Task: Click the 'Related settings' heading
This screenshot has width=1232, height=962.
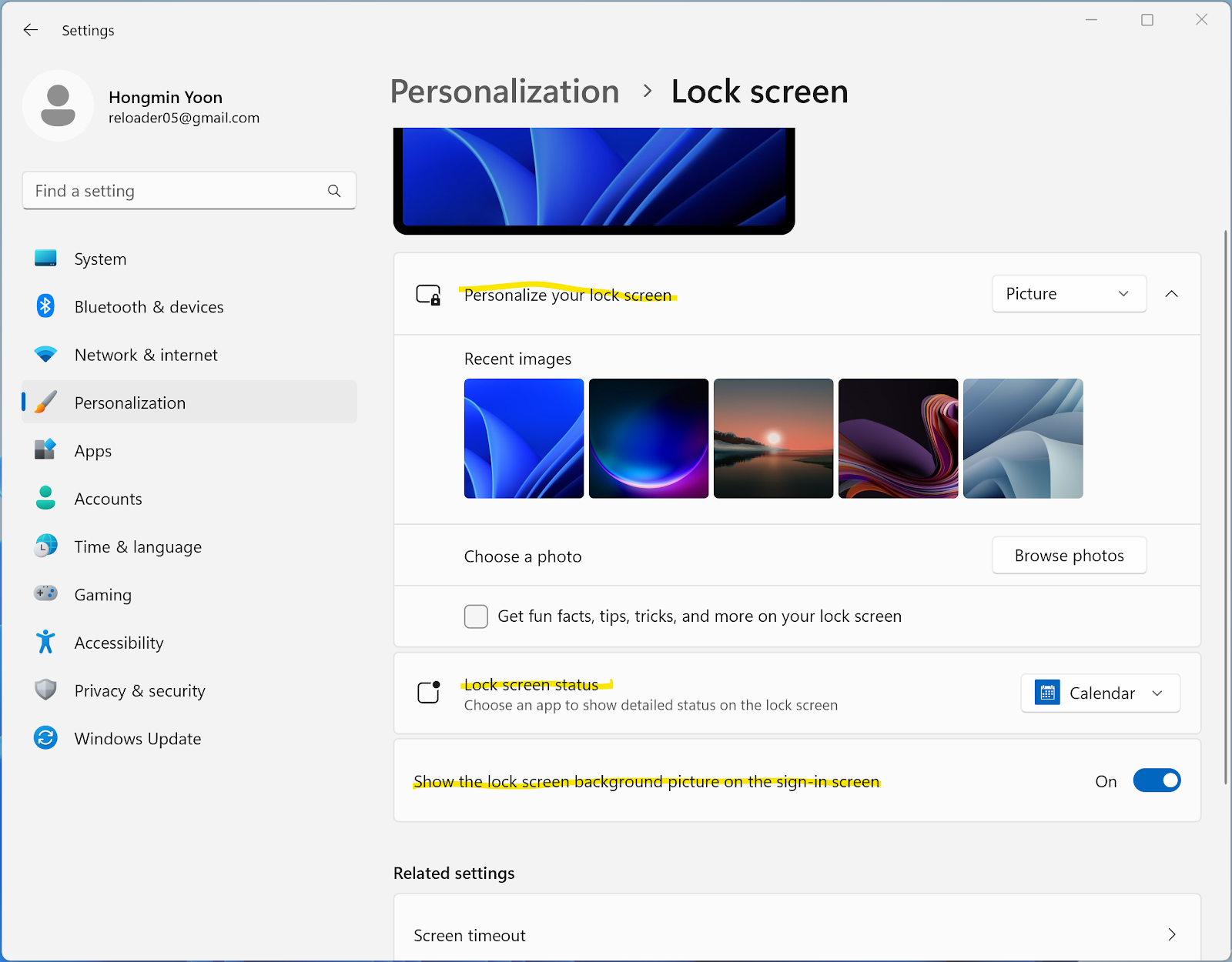Action: click(454, 873)
